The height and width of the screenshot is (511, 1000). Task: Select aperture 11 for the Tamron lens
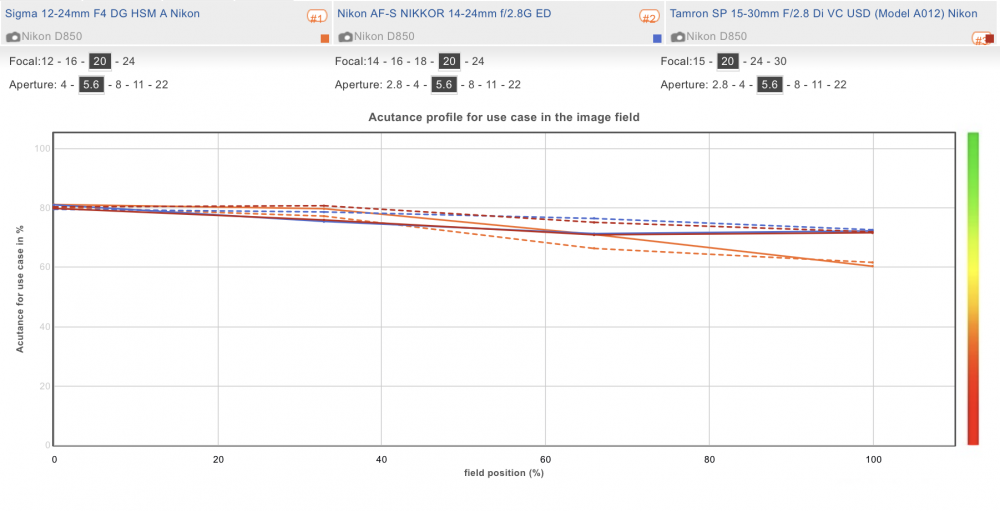[x=817, y=84]
